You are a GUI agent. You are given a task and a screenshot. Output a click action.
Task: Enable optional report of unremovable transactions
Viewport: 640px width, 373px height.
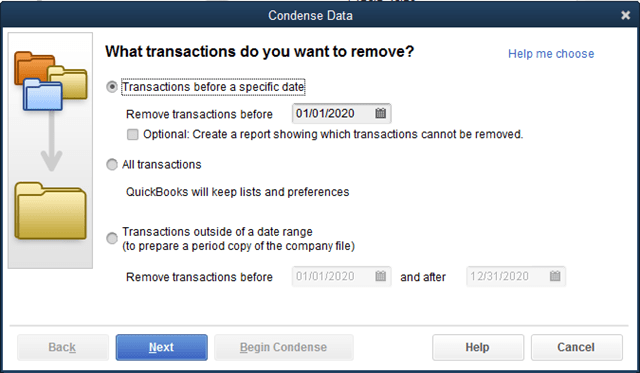click(133, 134)
